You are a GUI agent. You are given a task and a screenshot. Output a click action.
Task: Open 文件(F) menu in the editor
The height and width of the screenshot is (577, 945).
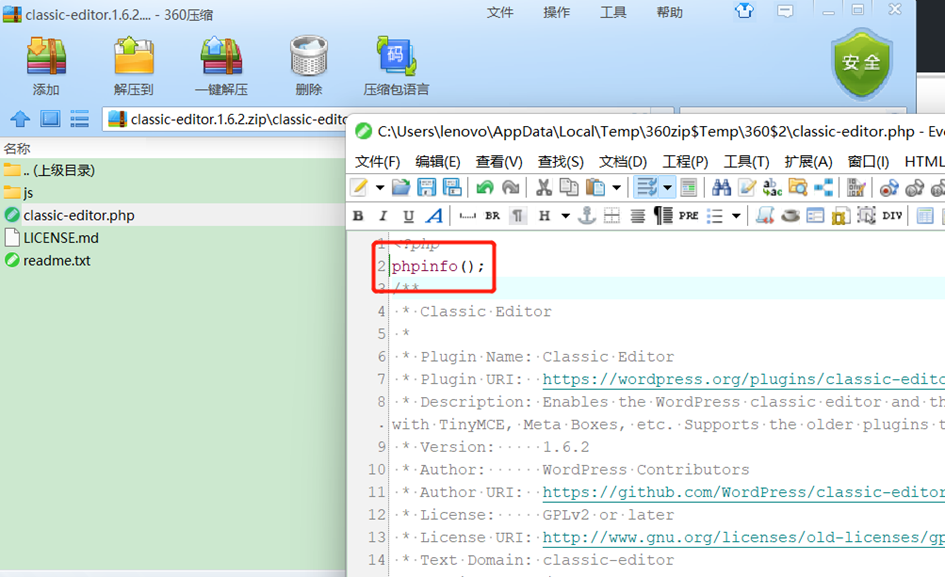(377, 162)
